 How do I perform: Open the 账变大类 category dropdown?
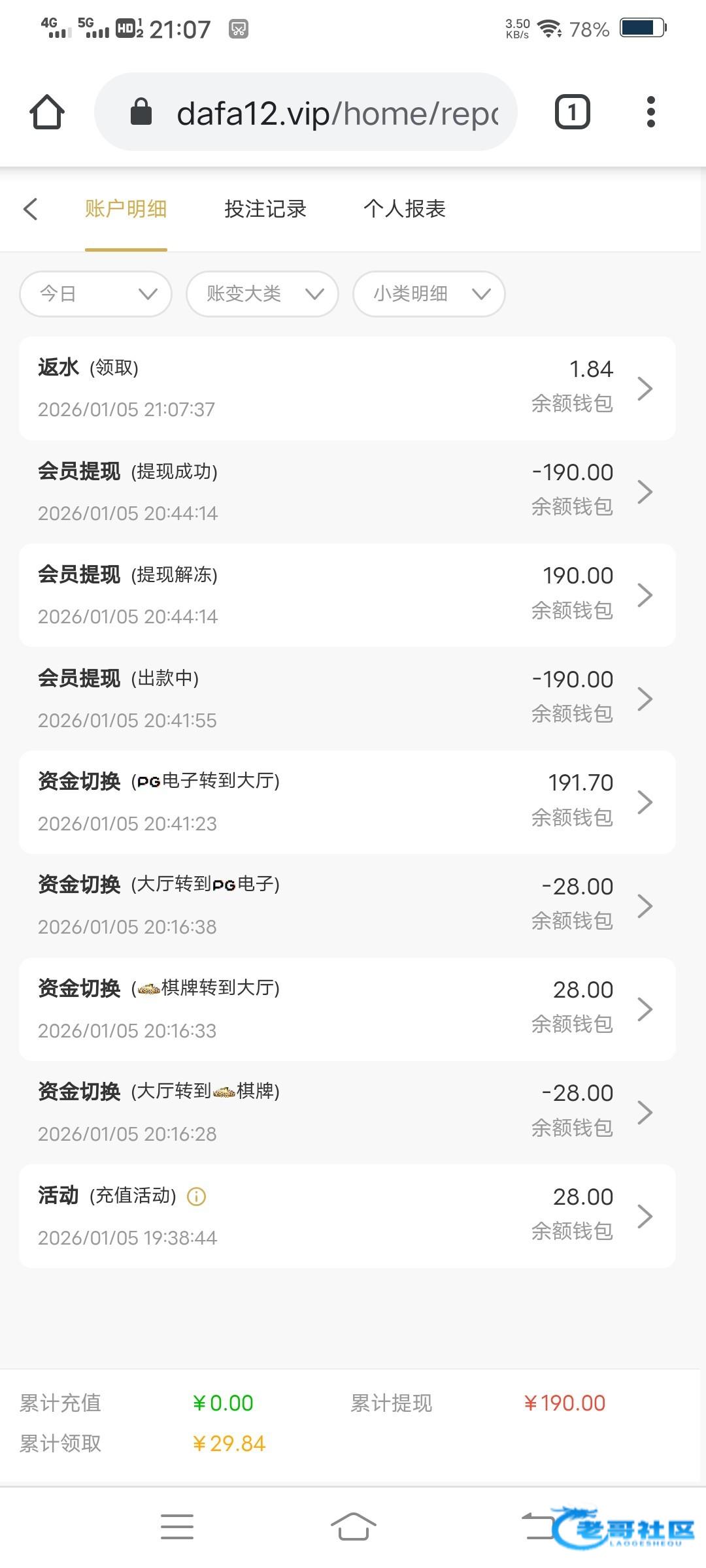[262, 294]
